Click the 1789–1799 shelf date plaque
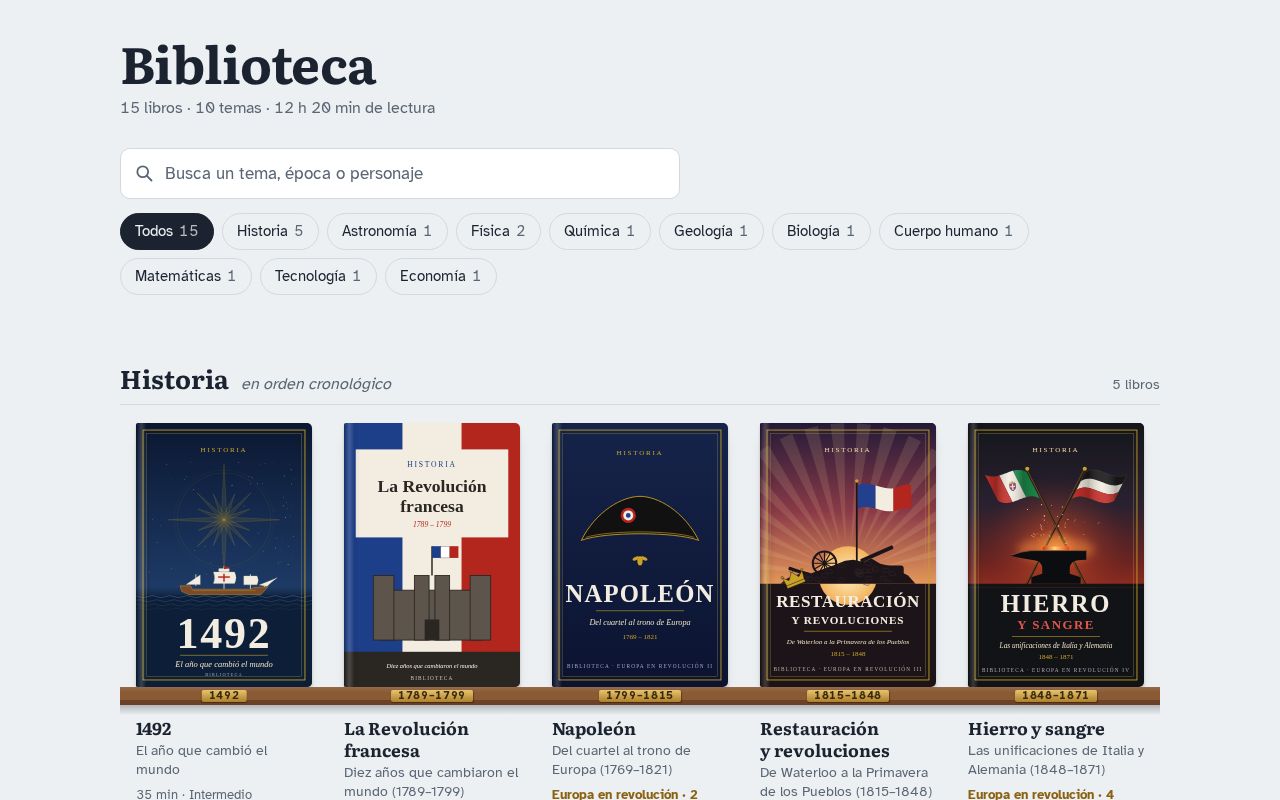This screenshot has width=1280, height=800. pyautogui.click(x=432, y=696)
